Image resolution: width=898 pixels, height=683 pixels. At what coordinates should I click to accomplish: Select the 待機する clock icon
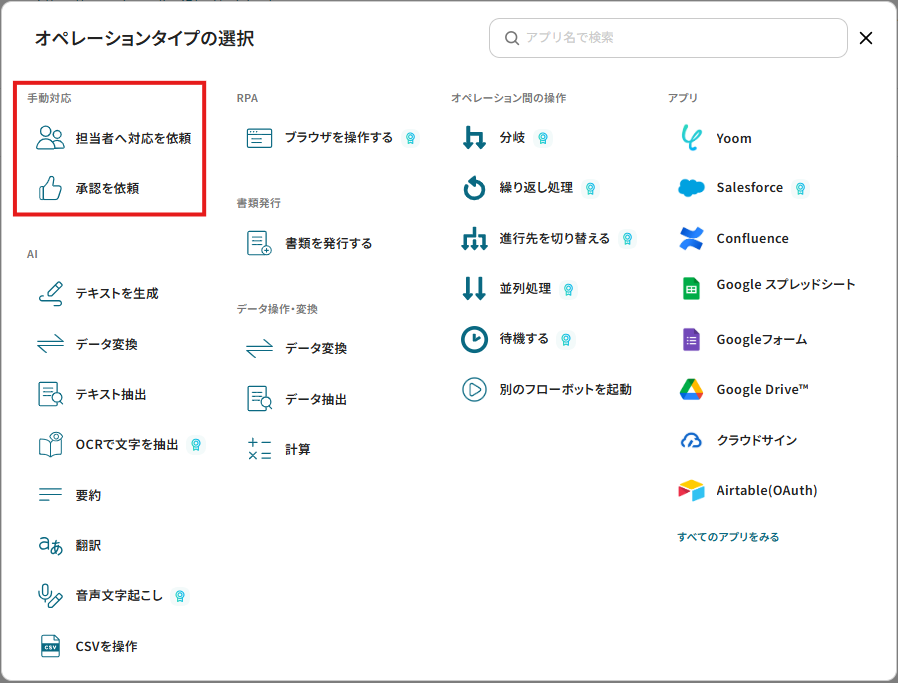tap(474, 339)
